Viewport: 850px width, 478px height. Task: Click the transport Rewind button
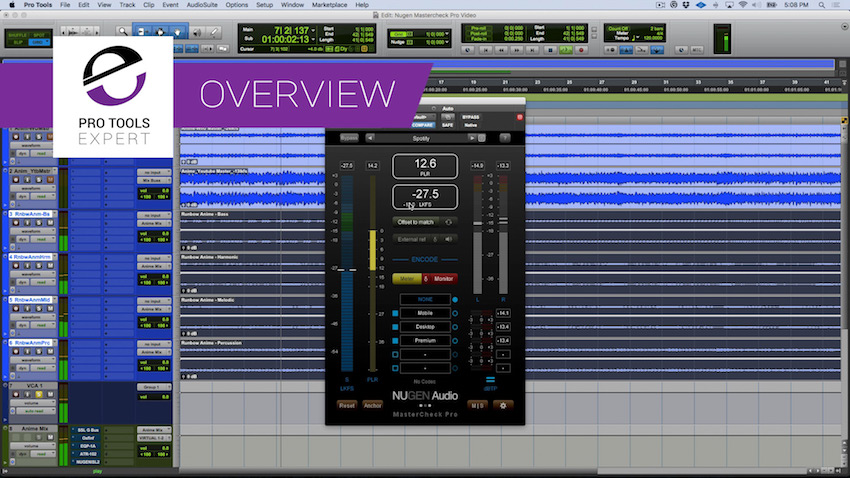[x=501, y=50]
